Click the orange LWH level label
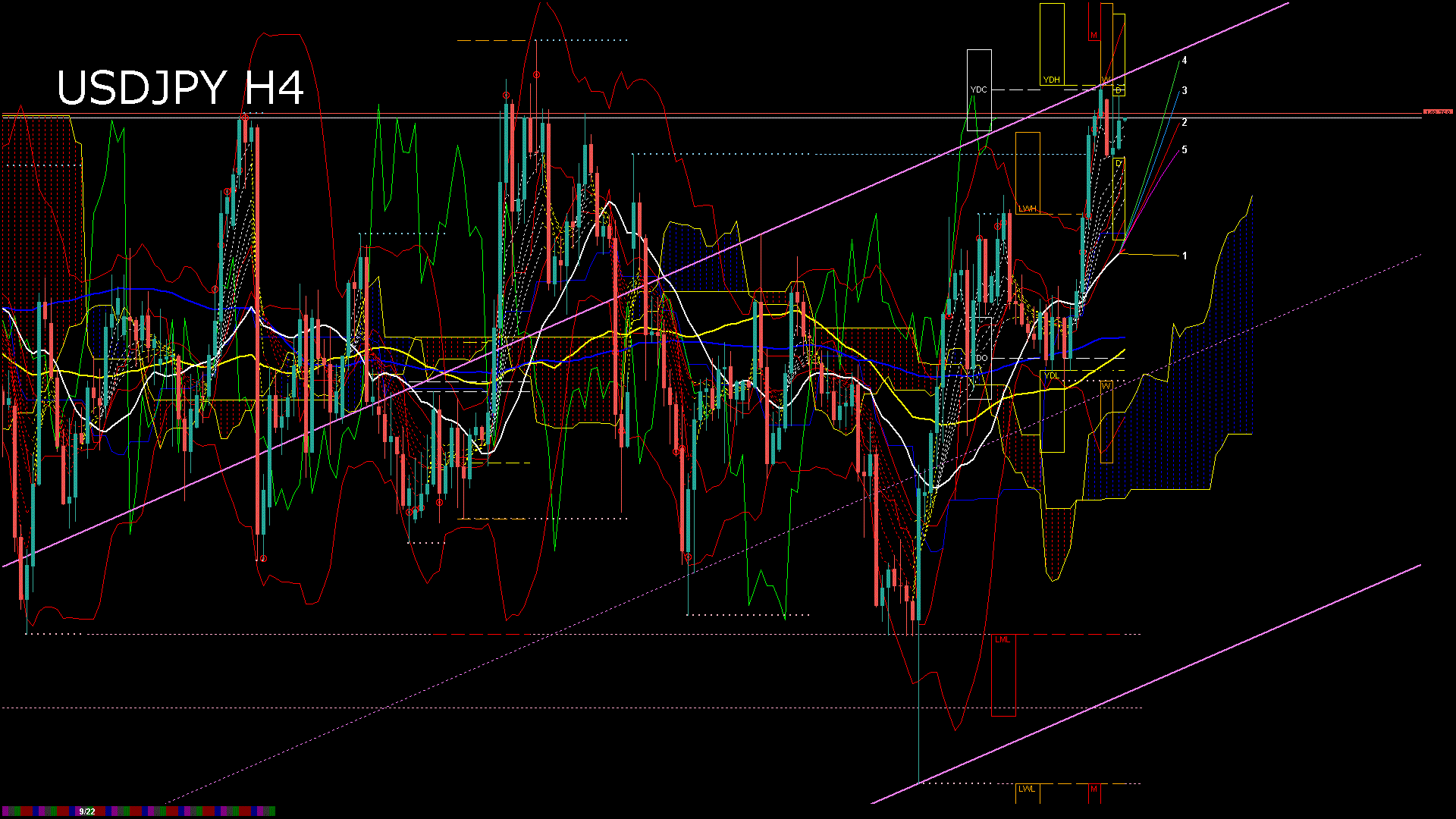This screenshot has height=819, width=1456. click(1028, 209)
